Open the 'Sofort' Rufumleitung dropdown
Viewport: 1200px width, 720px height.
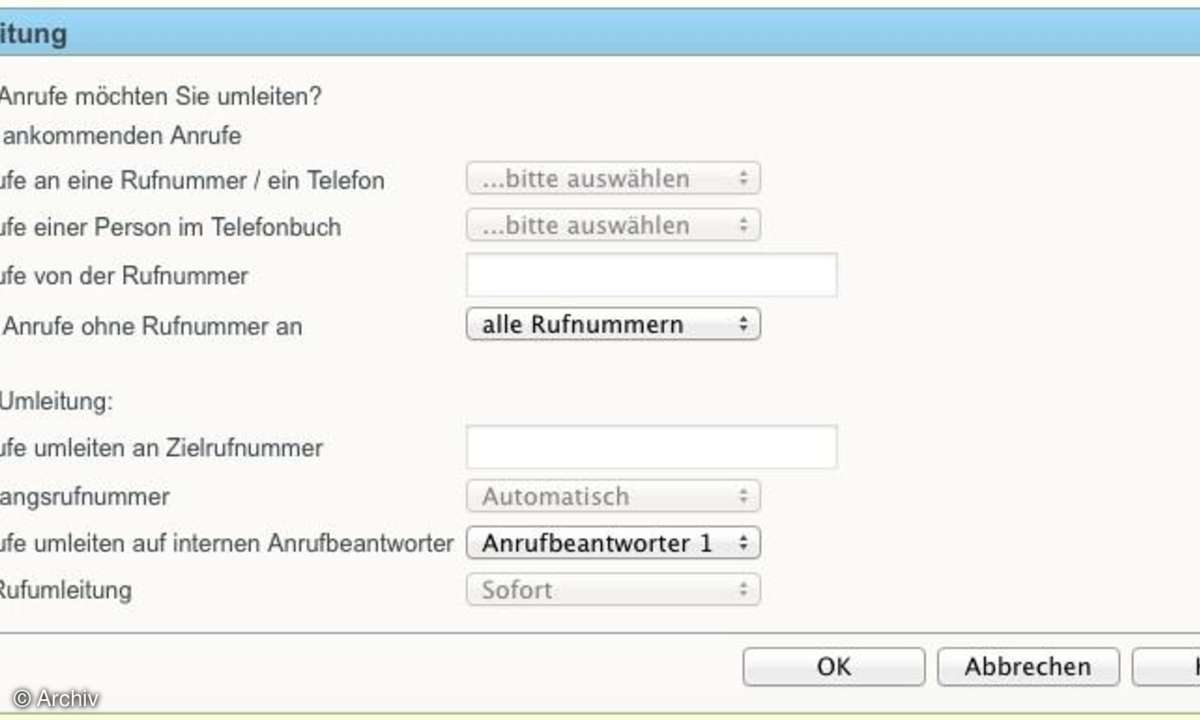click(x=613, y=589)
